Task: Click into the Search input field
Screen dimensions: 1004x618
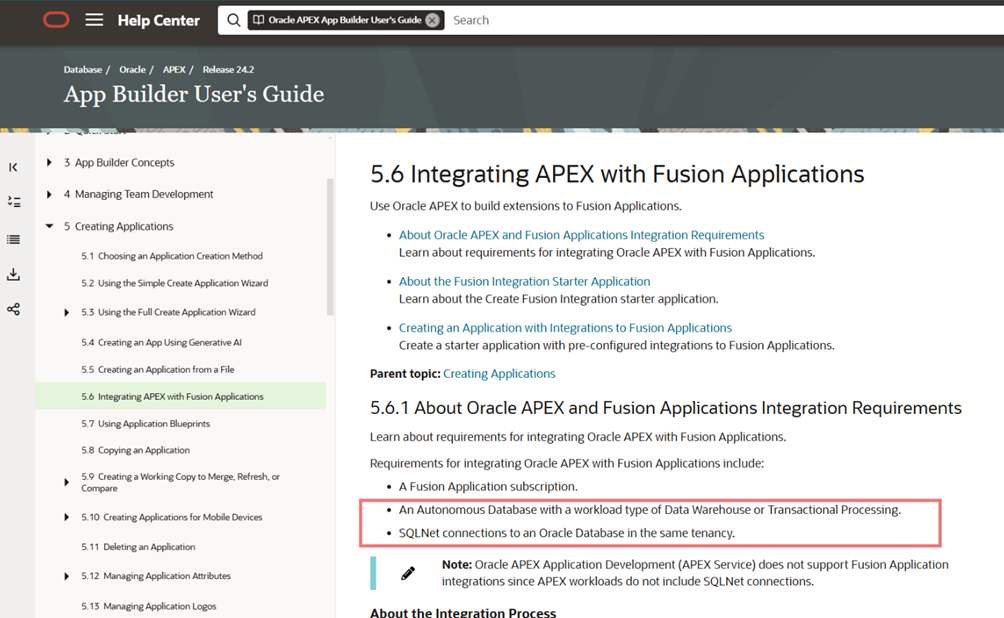Action: (700, 20)
